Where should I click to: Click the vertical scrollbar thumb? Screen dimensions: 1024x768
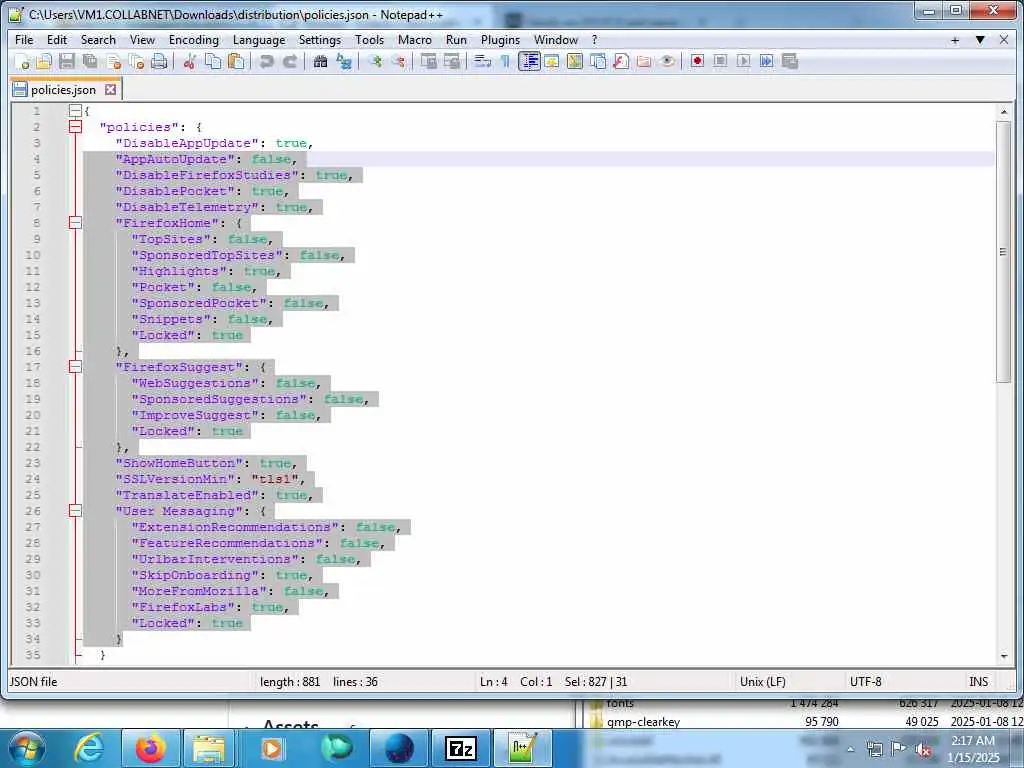coord(1004,251)
